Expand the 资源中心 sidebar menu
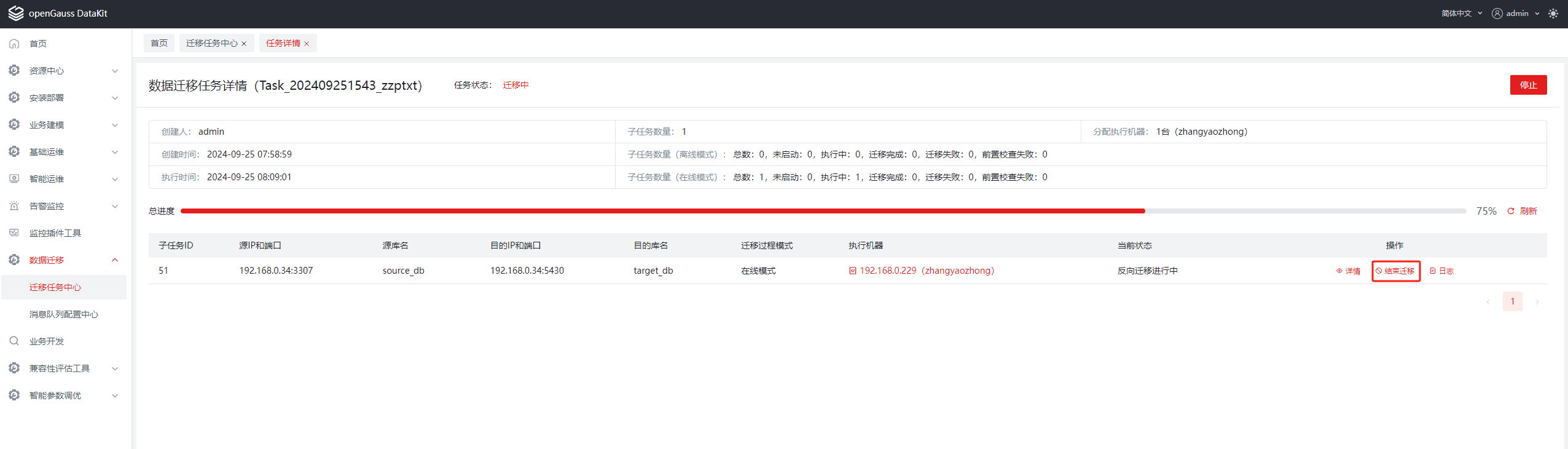 [x=64, y=71]
